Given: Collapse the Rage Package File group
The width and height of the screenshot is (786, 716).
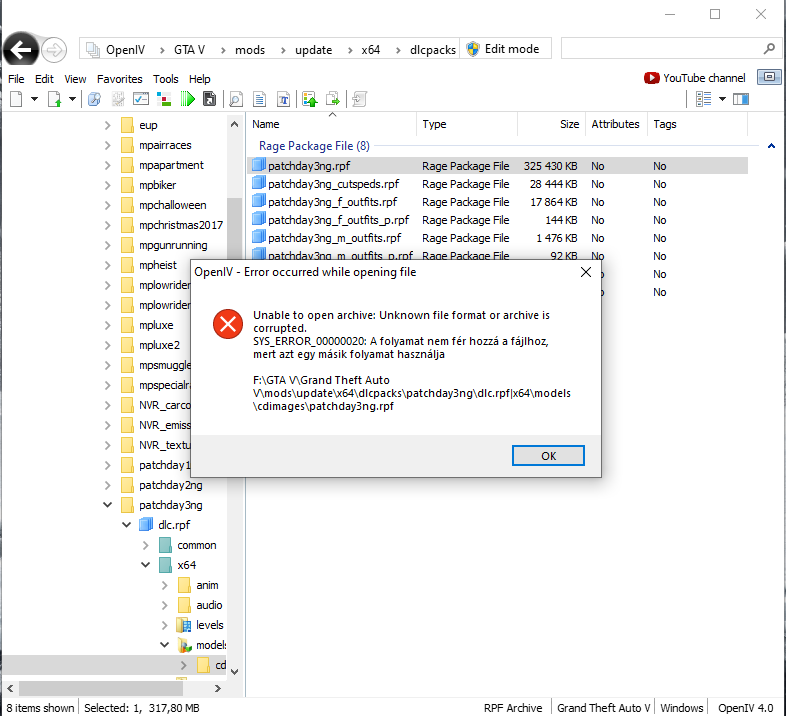Looking at the screenshot, I should click(x=771, y=146).
